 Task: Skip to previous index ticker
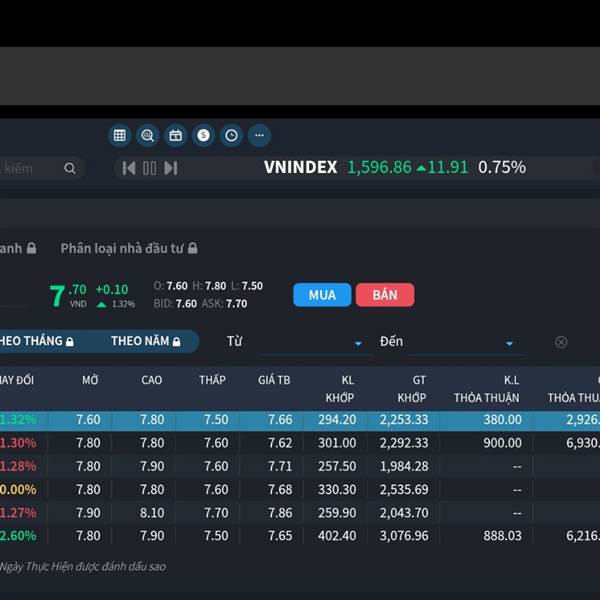click(x=129, y=168)
